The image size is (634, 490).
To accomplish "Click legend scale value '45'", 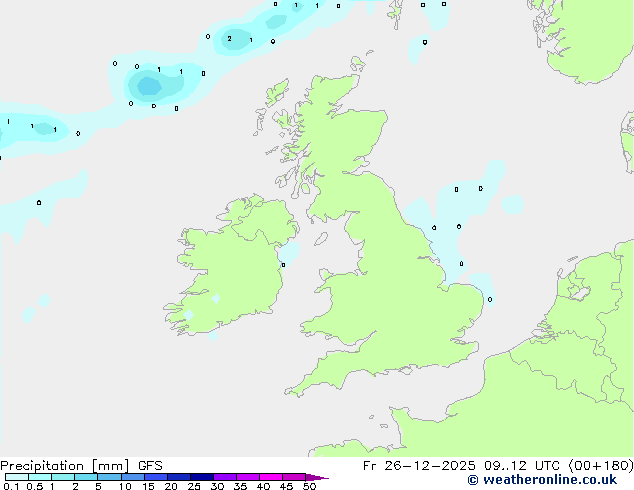I will (286, 486).
